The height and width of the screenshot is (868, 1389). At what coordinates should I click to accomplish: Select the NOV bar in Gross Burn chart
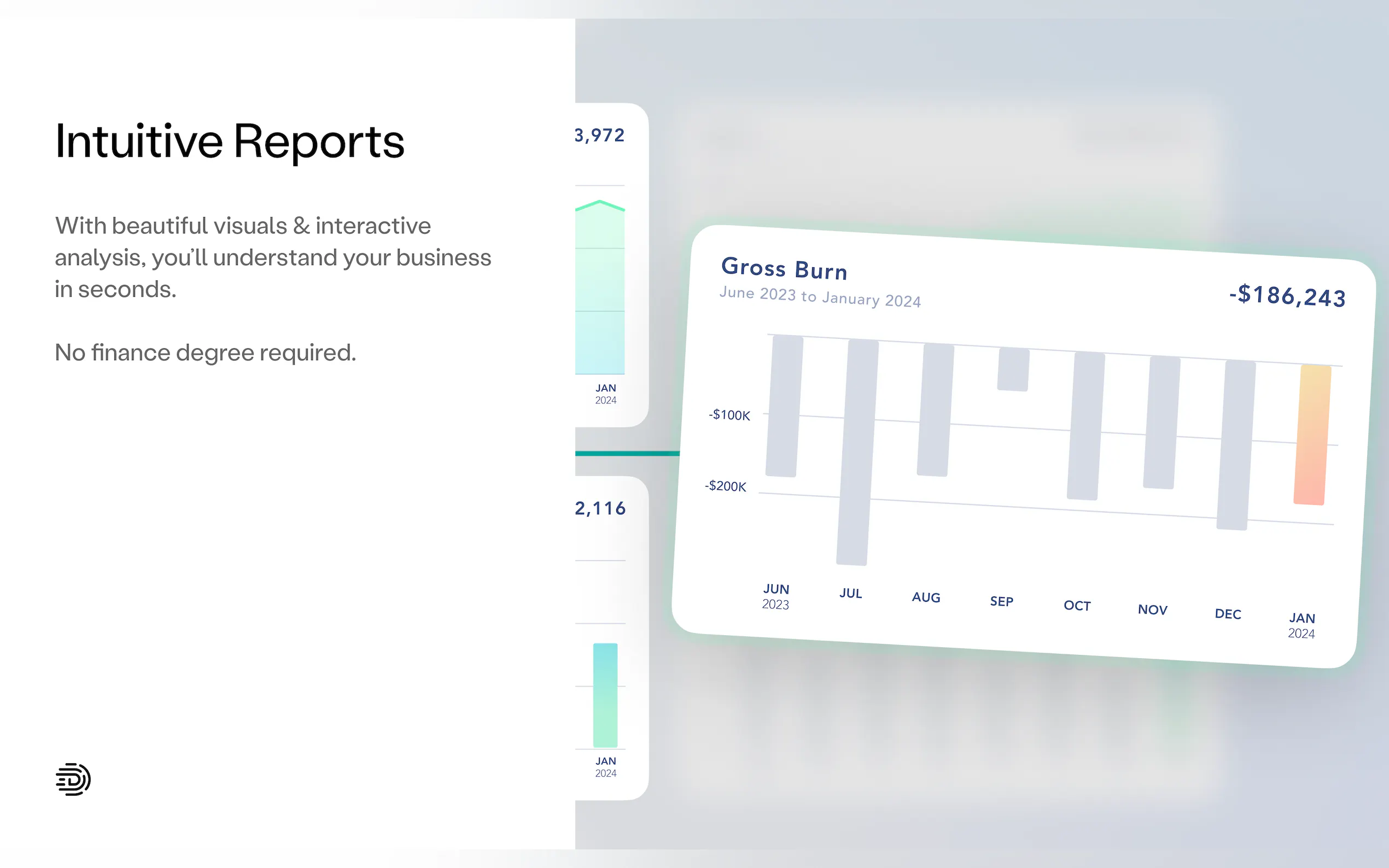[x=1162, y=423]
